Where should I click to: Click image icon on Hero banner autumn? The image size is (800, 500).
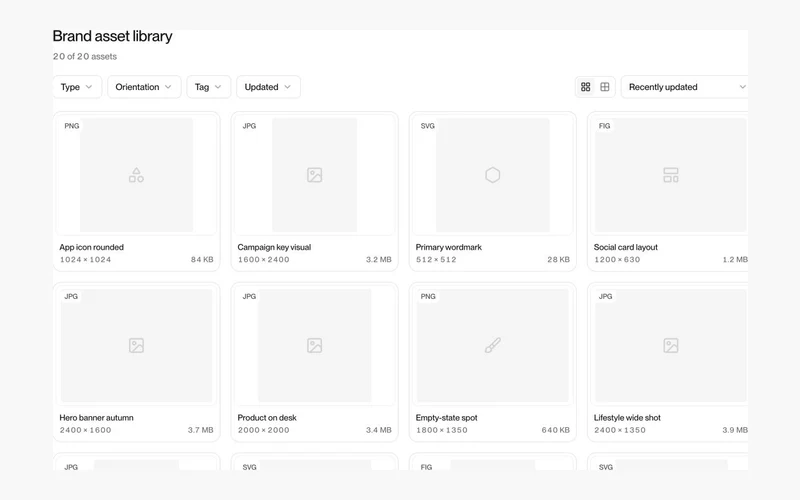coord(136,345)
